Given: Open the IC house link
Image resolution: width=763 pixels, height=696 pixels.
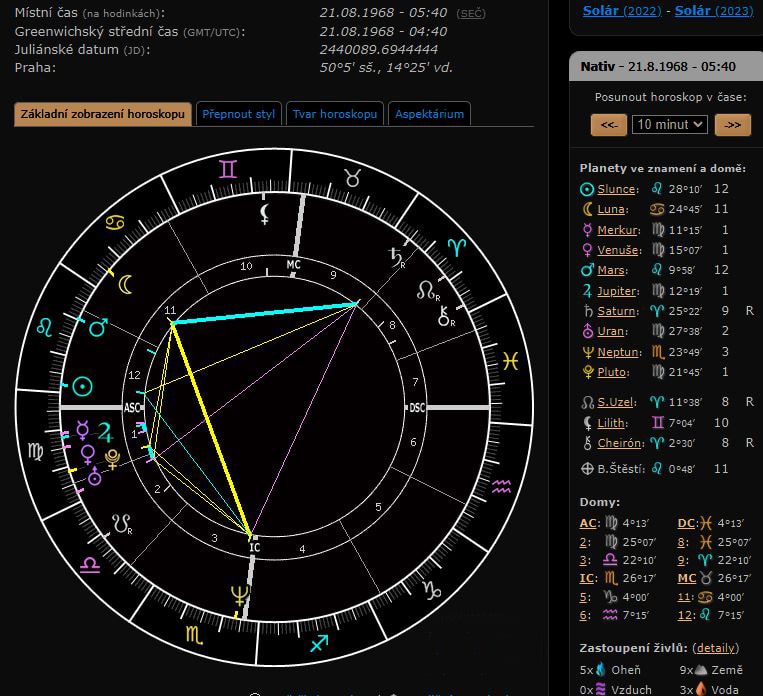Looking at the screenshot, I should (x=587, y=578).
